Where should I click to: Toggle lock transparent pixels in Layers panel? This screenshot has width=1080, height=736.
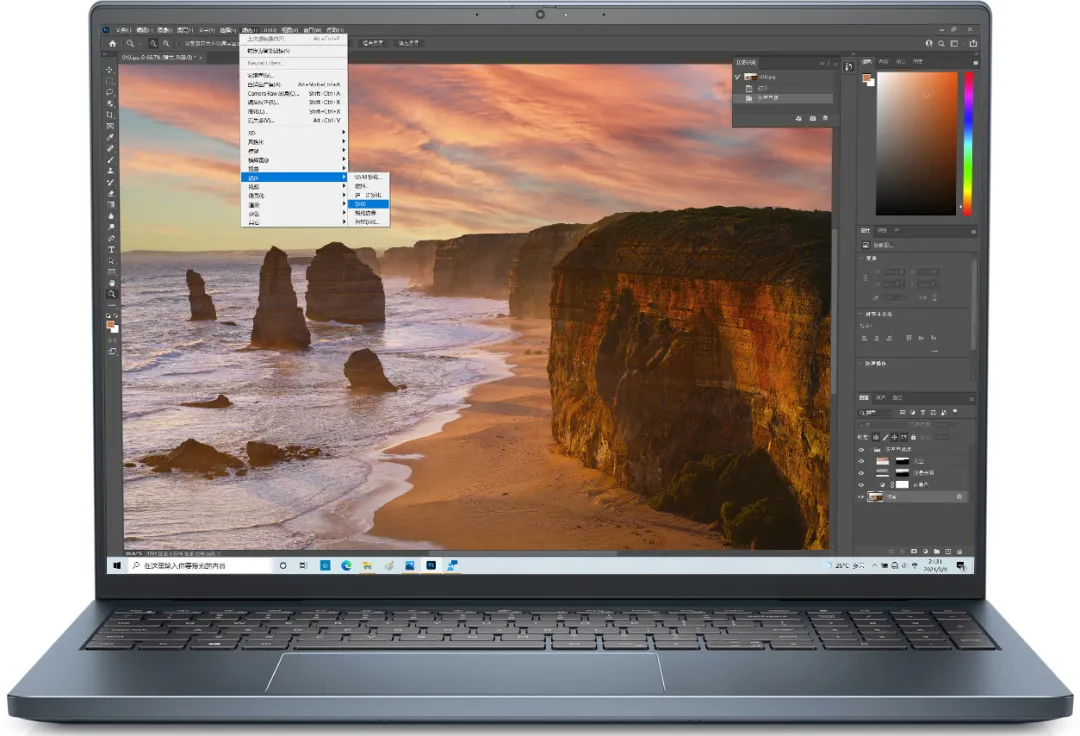(x=875, y=437)
